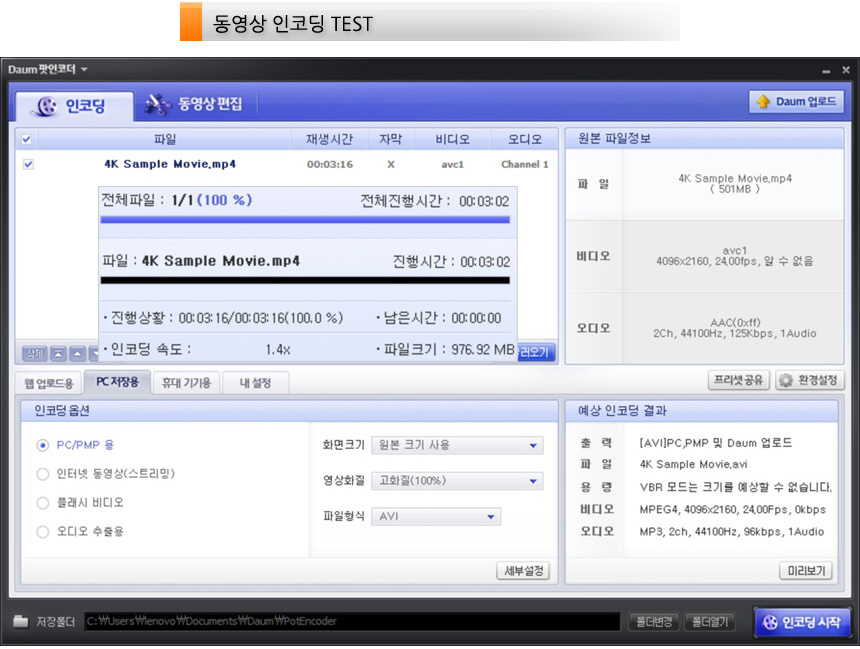Click the save folder path field

point(351,622)
